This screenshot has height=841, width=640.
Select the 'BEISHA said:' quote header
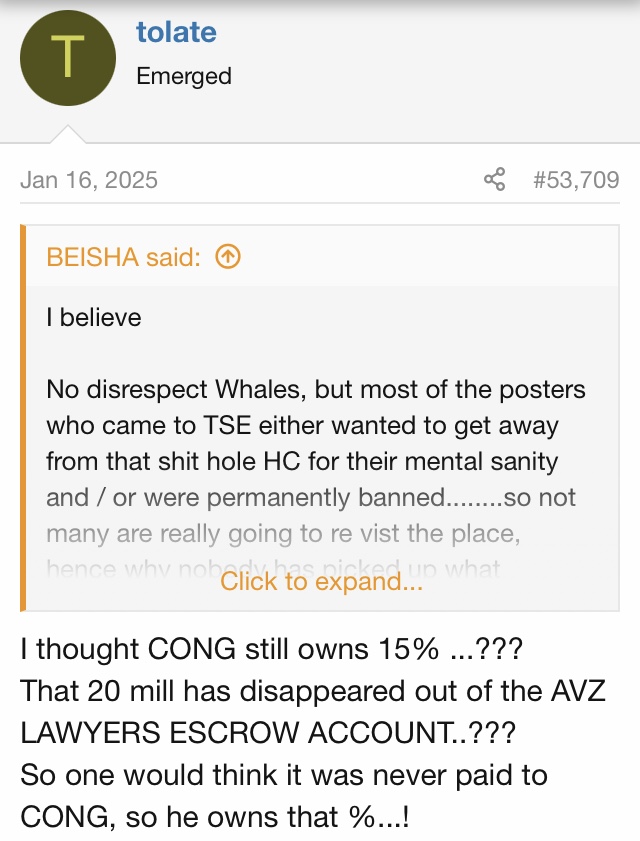(123, 257)
